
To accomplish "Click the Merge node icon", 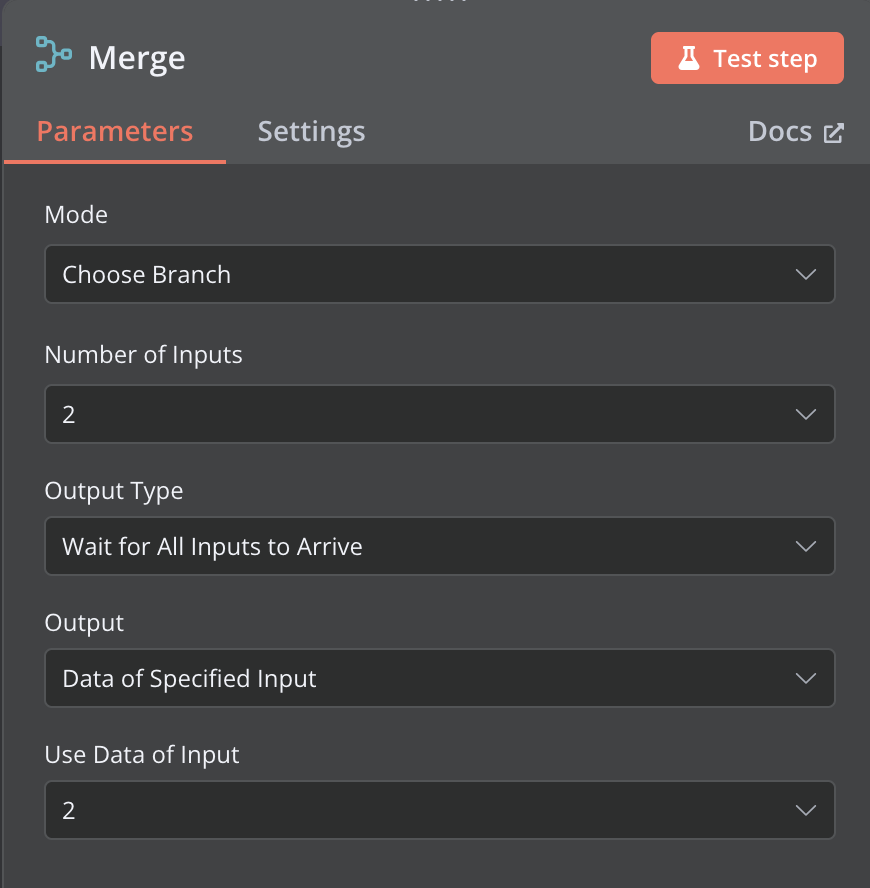I will 54,54.
